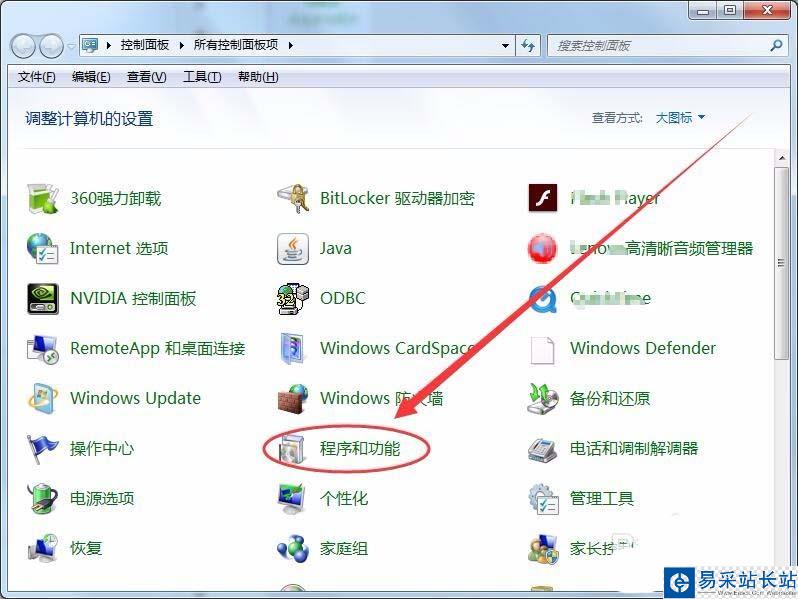Click the NVIDIA 控制面板 link text
This screenshot has width=798, height=599.
(x=133, y=298)
